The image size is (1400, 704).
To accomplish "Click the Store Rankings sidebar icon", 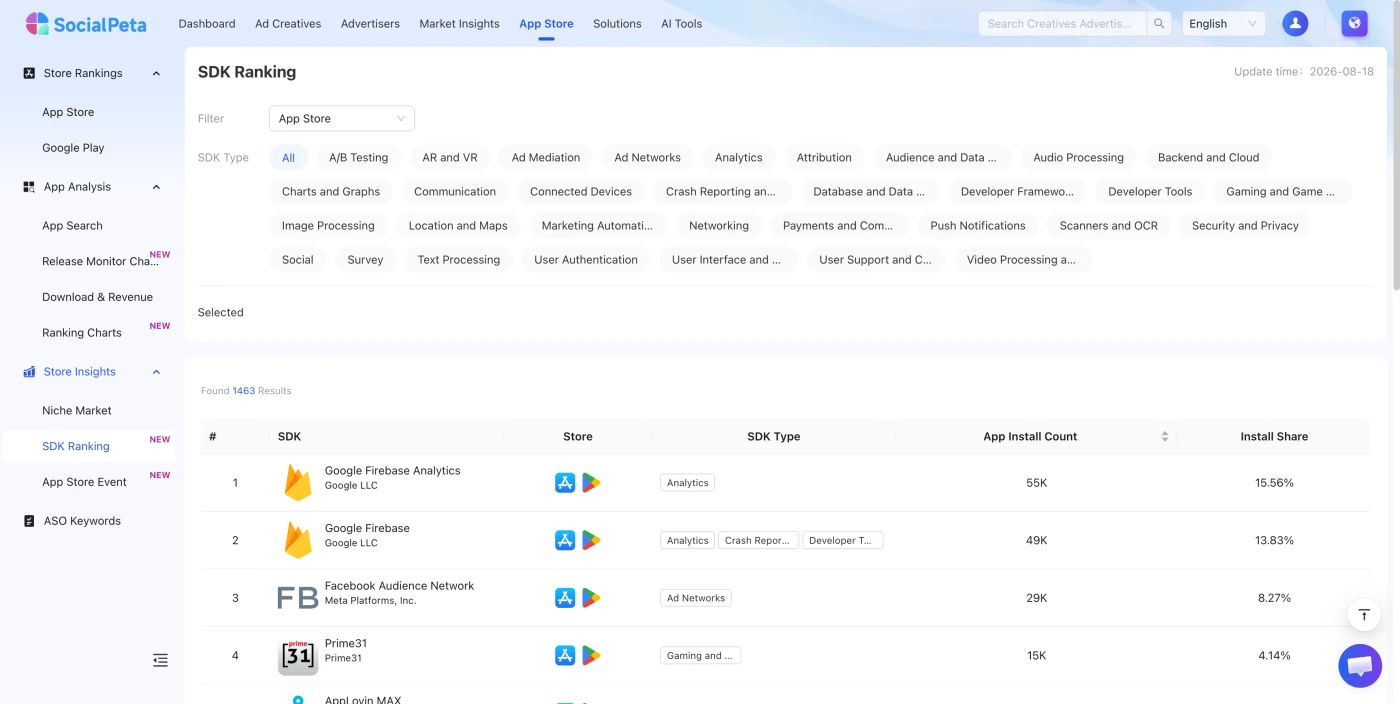I will click(29, 73).
